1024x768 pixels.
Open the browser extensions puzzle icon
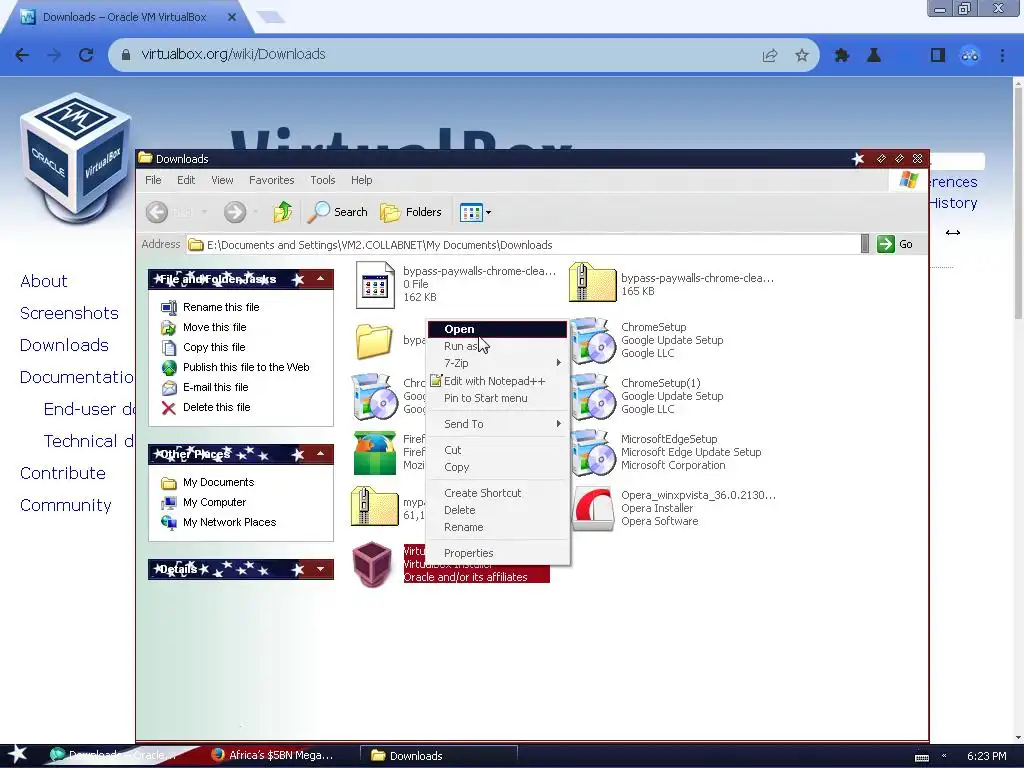pos(842,56)
